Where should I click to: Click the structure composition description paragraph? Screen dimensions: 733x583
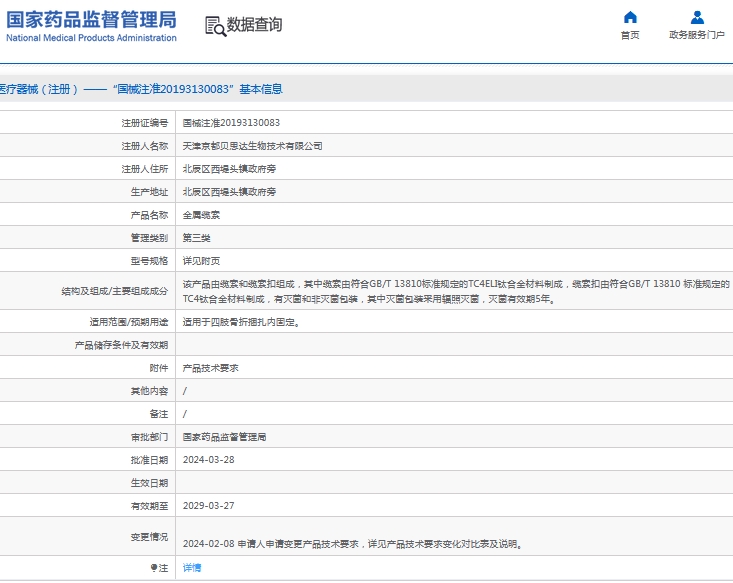pyautogui.click(x=456, y=291)
